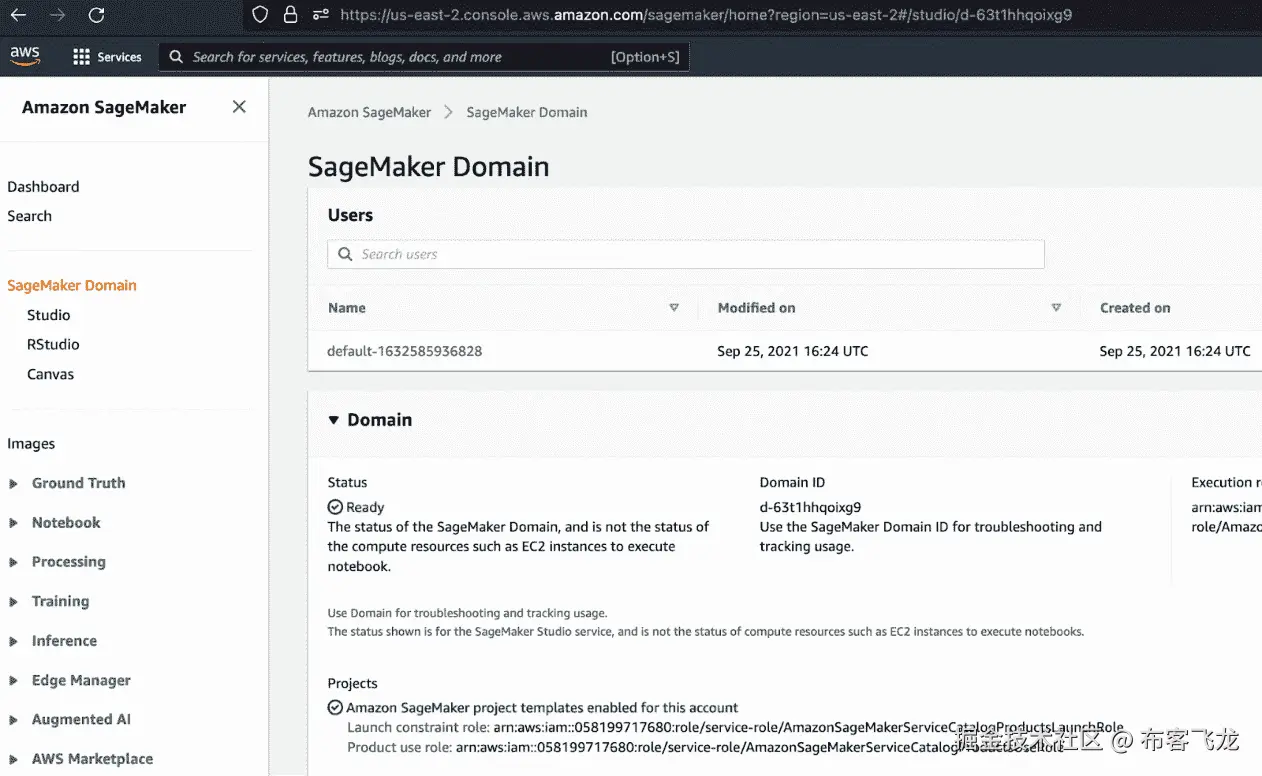This screenshot has height=776, width=1262.
Task: Click the Modified on column header
Action: coord(756,308)
